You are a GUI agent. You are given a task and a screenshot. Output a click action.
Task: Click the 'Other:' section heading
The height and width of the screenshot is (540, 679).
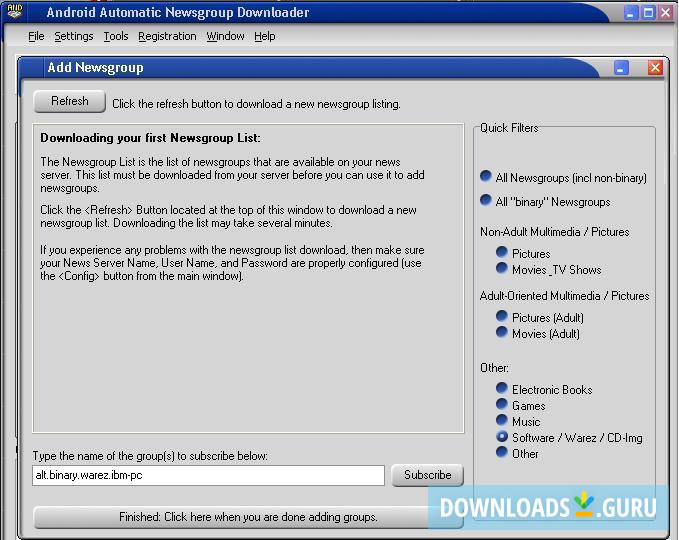pos(494,368)
